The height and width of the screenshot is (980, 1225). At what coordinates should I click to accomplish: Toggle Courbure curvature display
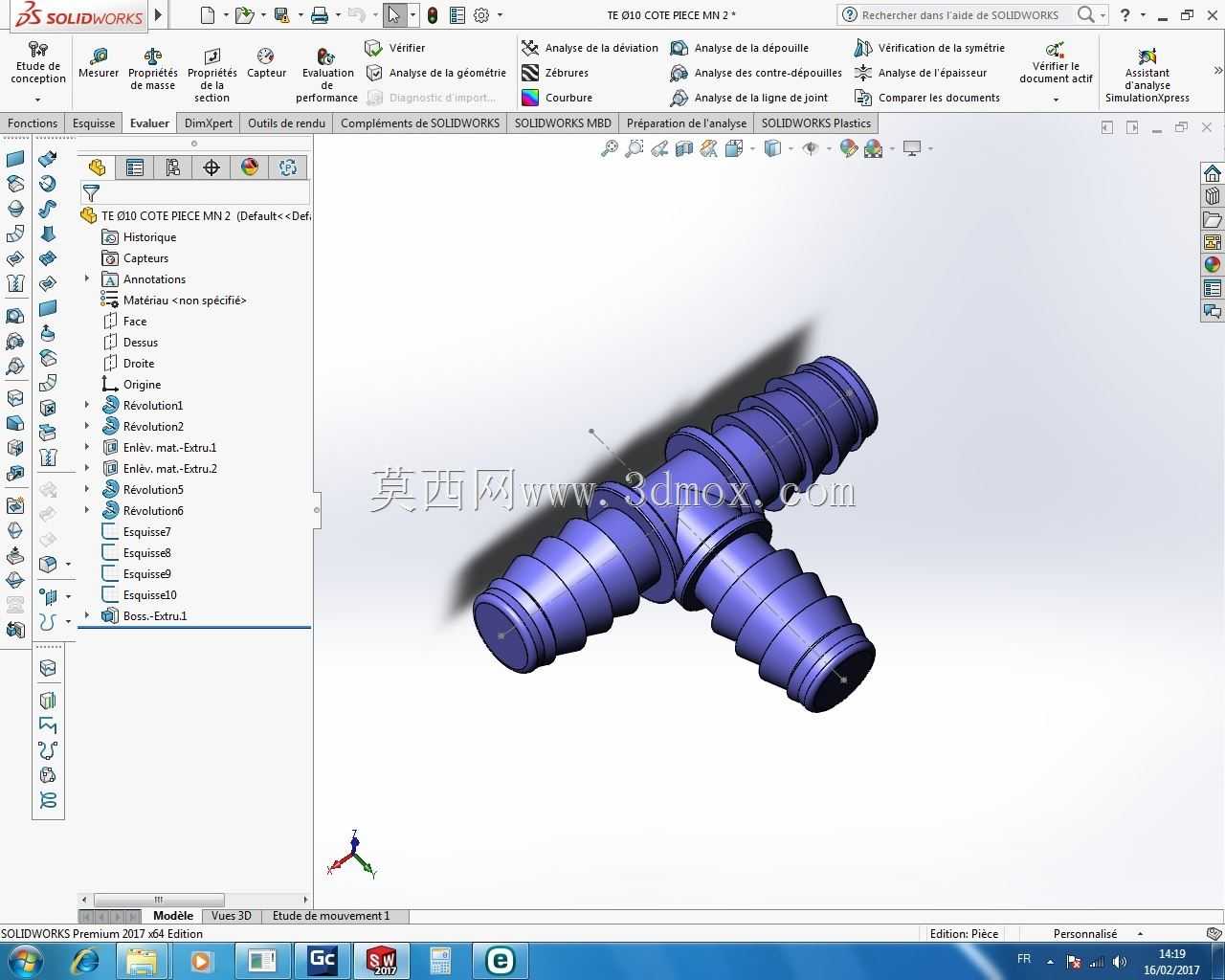tap(557, 98)
